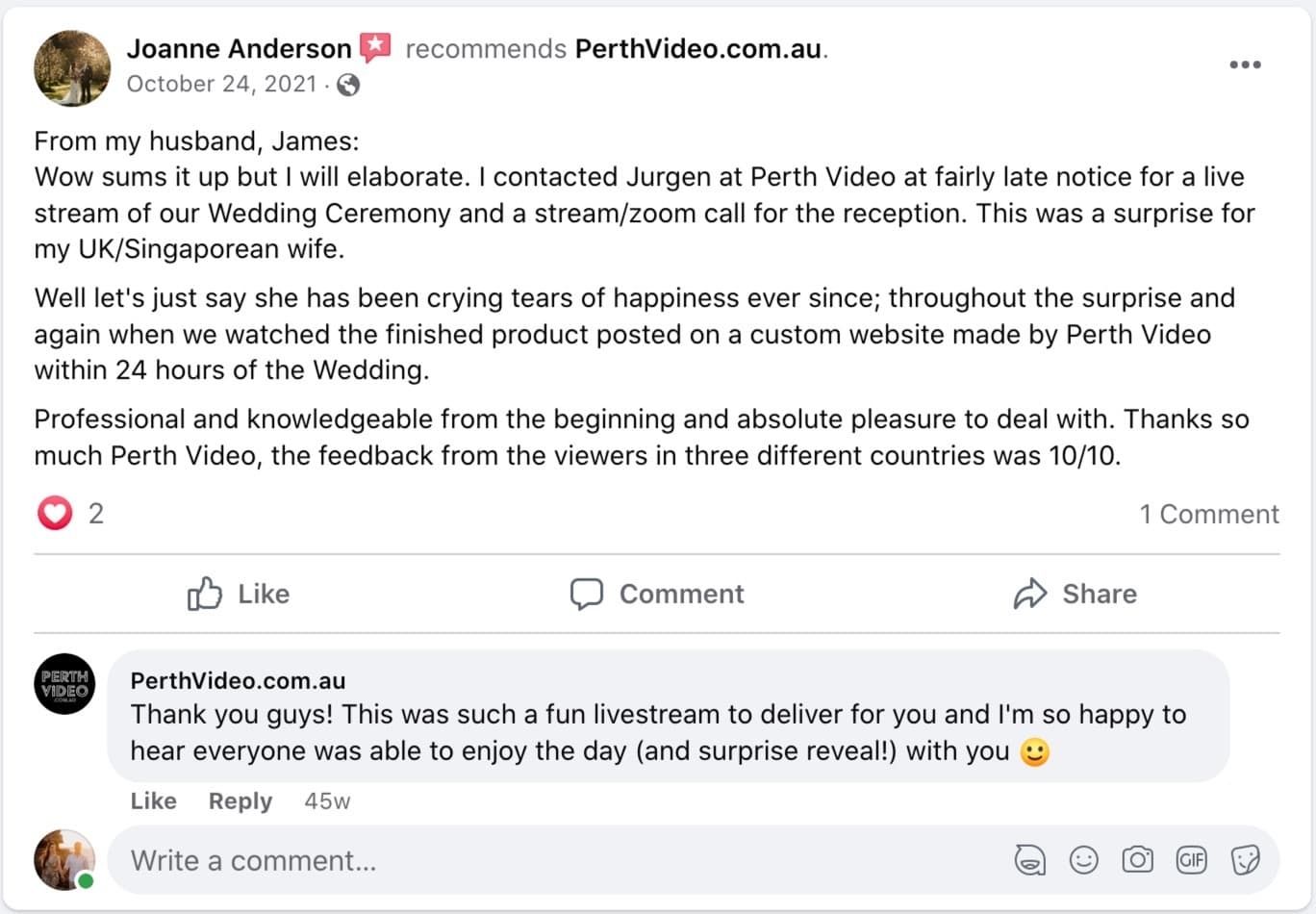1316x914 pixels.
Task: Open the emoji picker in comment box
Action: (x=1083, y=859)
